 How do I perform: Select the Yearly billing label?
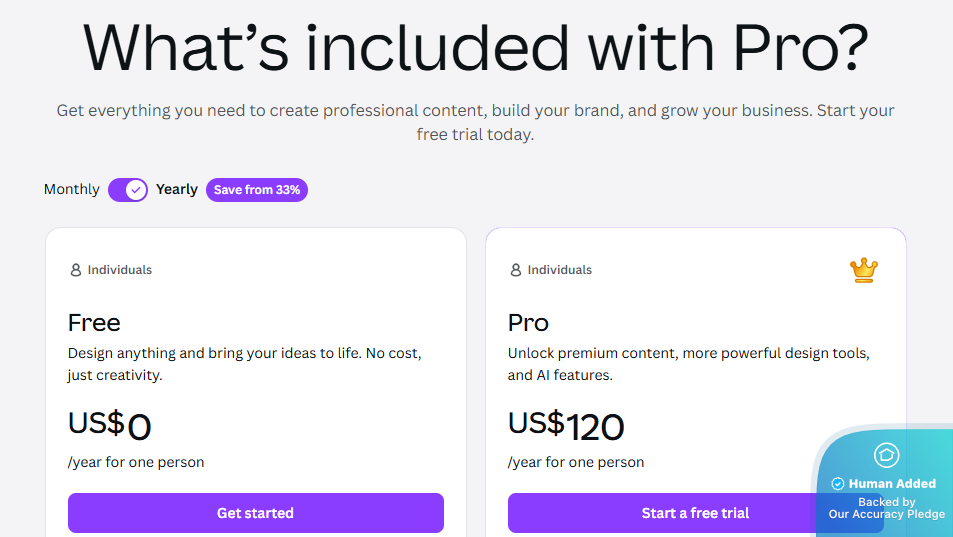point(177,190)
